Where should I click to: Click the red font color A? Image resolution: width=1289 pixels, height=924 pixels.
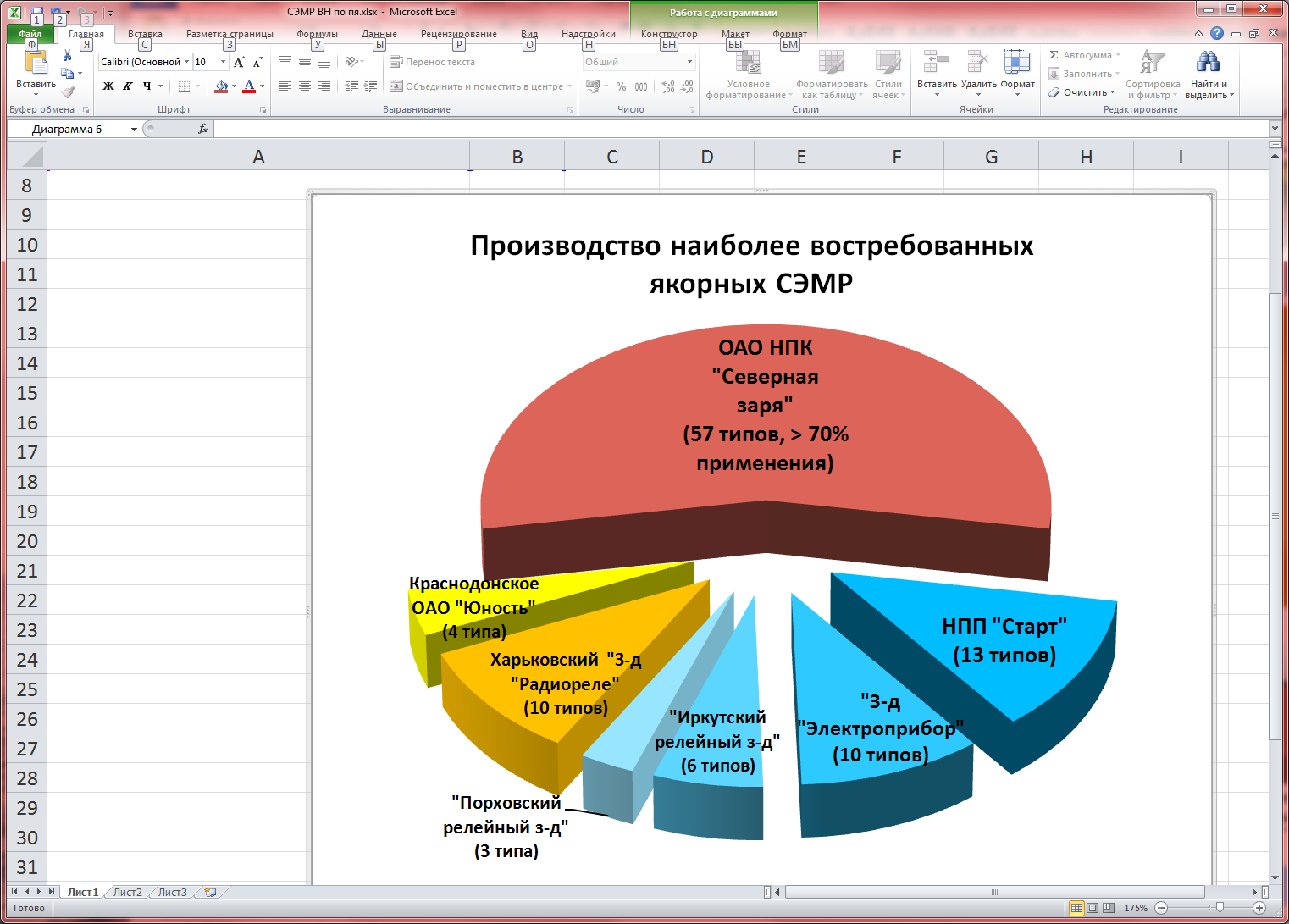[x=249, y=86]
